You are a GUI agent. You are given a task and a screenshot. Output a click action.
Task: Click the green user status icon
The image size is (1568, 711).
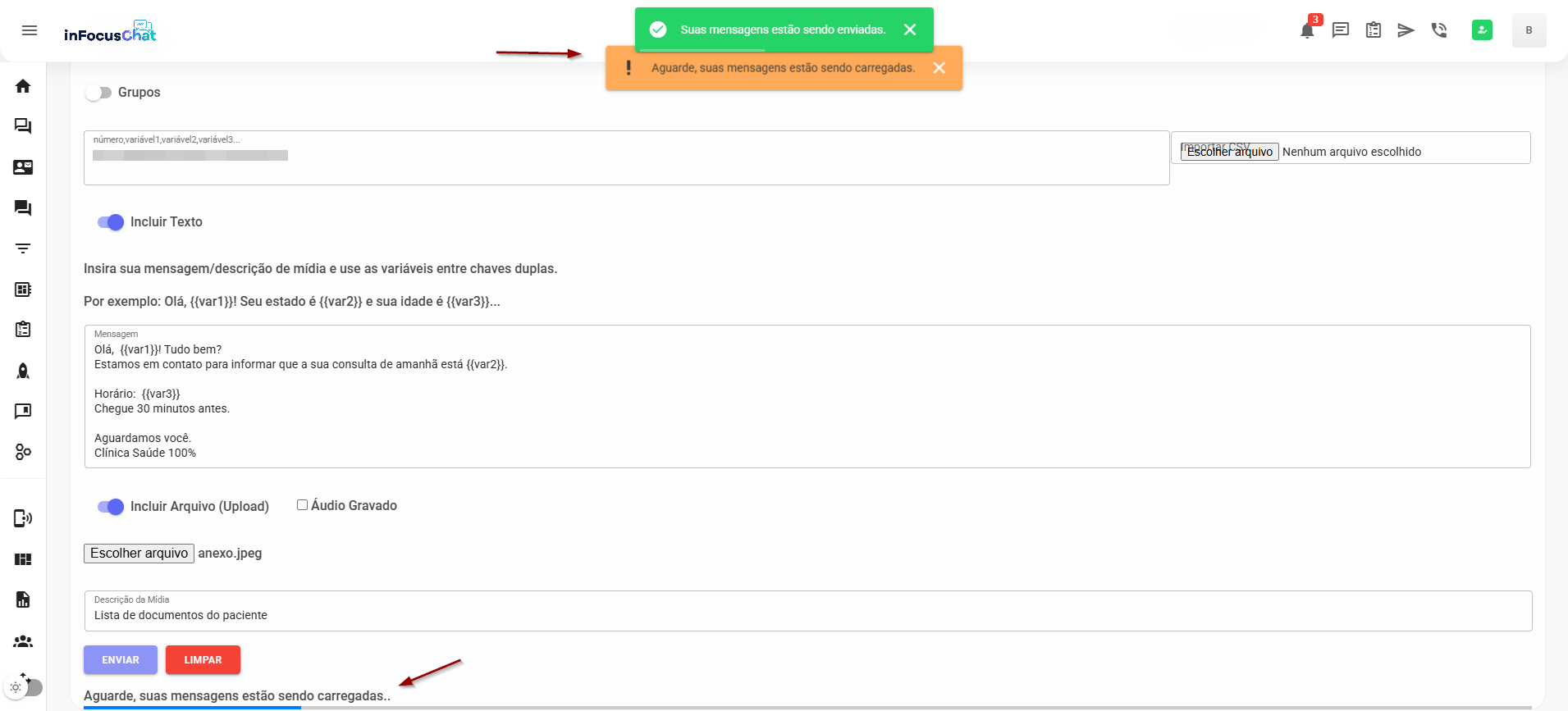coord(1482,30)
